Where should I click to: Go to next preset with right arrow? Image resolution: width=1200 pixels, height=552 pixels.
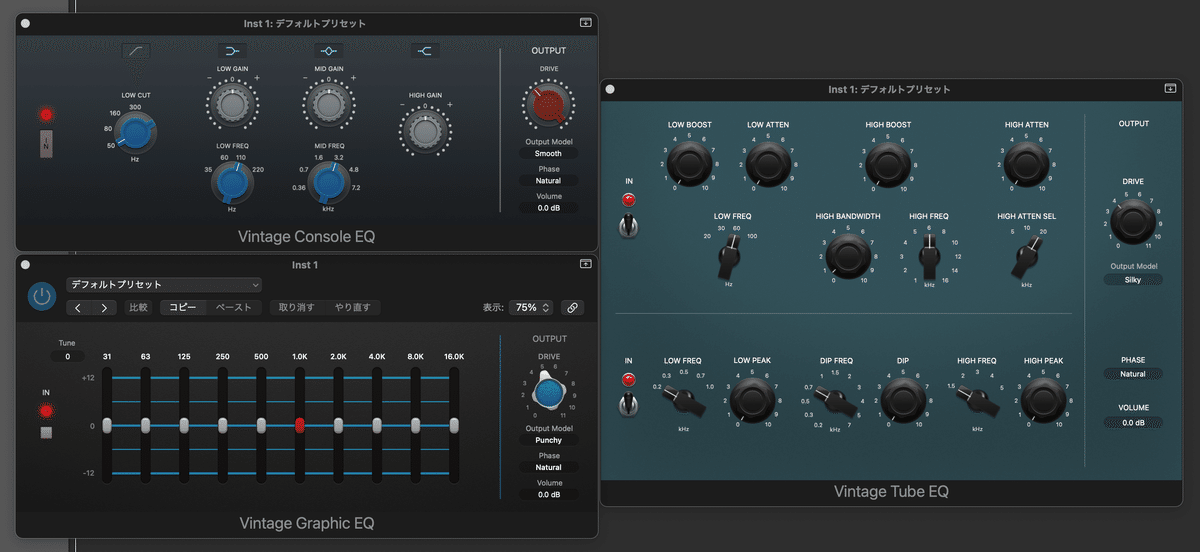click(104, 307)
